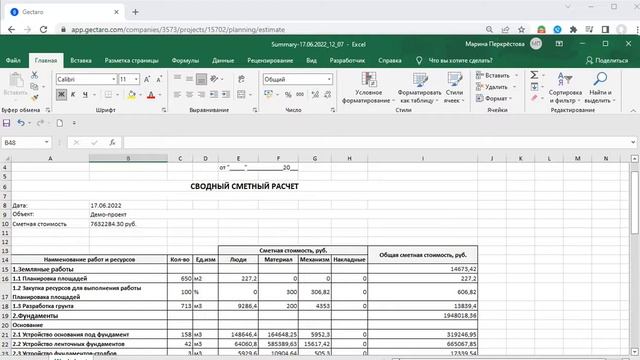Toggle bold formatting (Ж)

(61, 95)
